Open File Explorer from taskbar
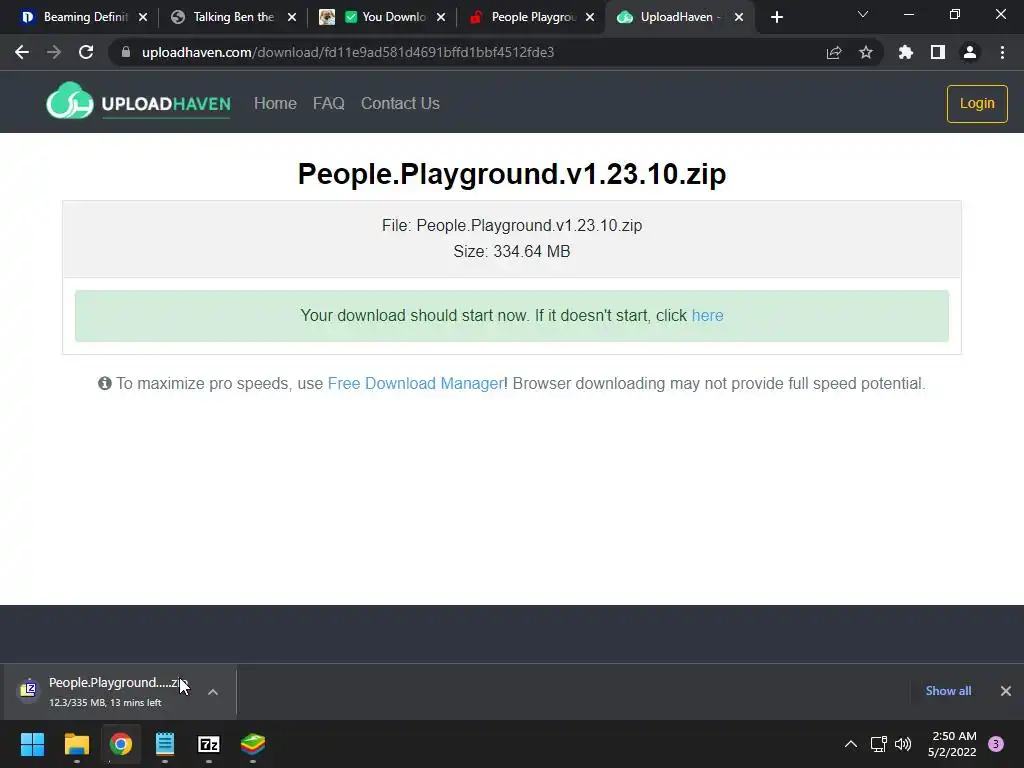 [x=76, y=744]
